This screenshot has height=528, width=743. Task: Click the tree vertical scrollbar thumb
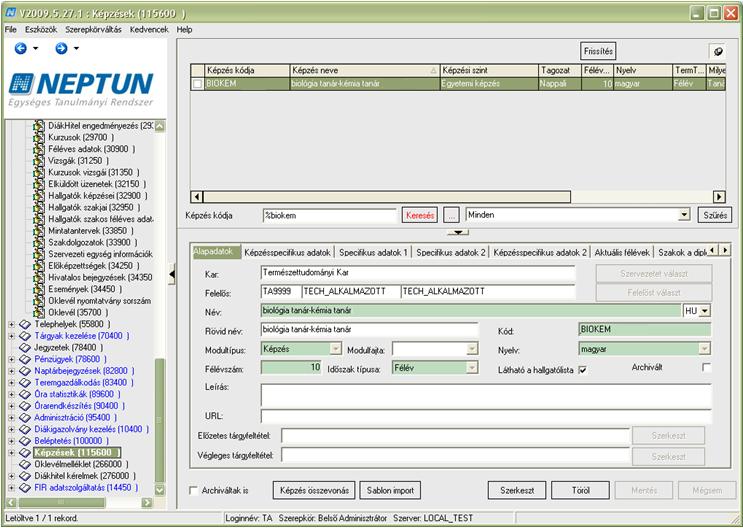point(160,420)
